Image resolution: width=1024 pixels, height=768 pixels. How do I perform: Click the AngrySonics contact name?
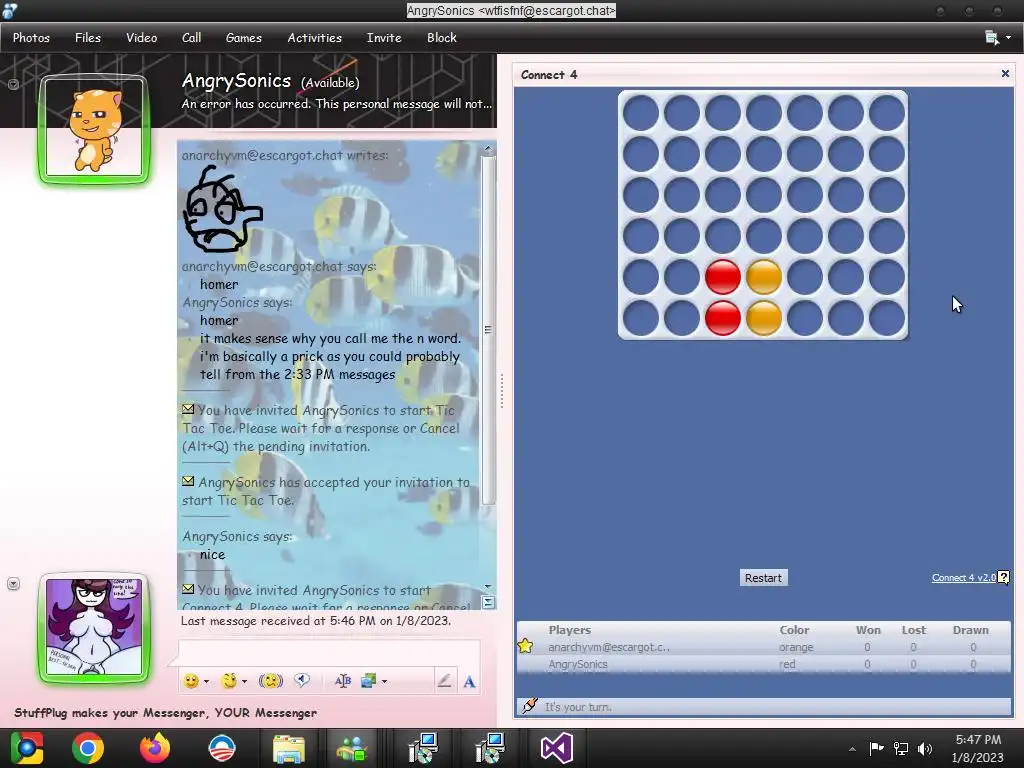point(236,81)
